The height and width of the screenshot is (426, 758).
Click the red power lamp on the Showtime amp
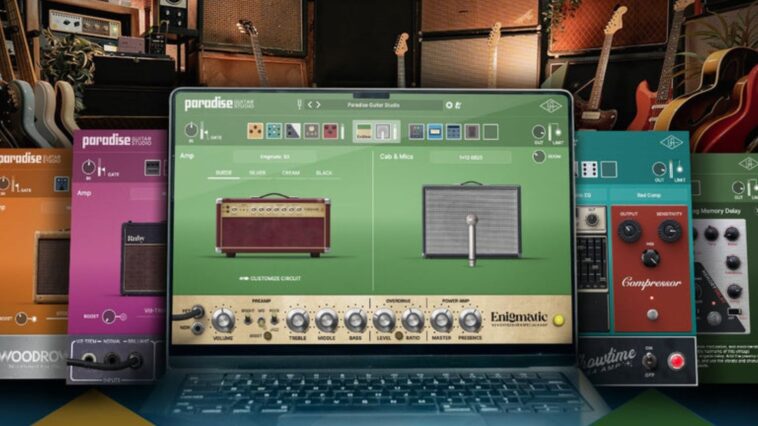pyautogui.click(x=676, y=361)
